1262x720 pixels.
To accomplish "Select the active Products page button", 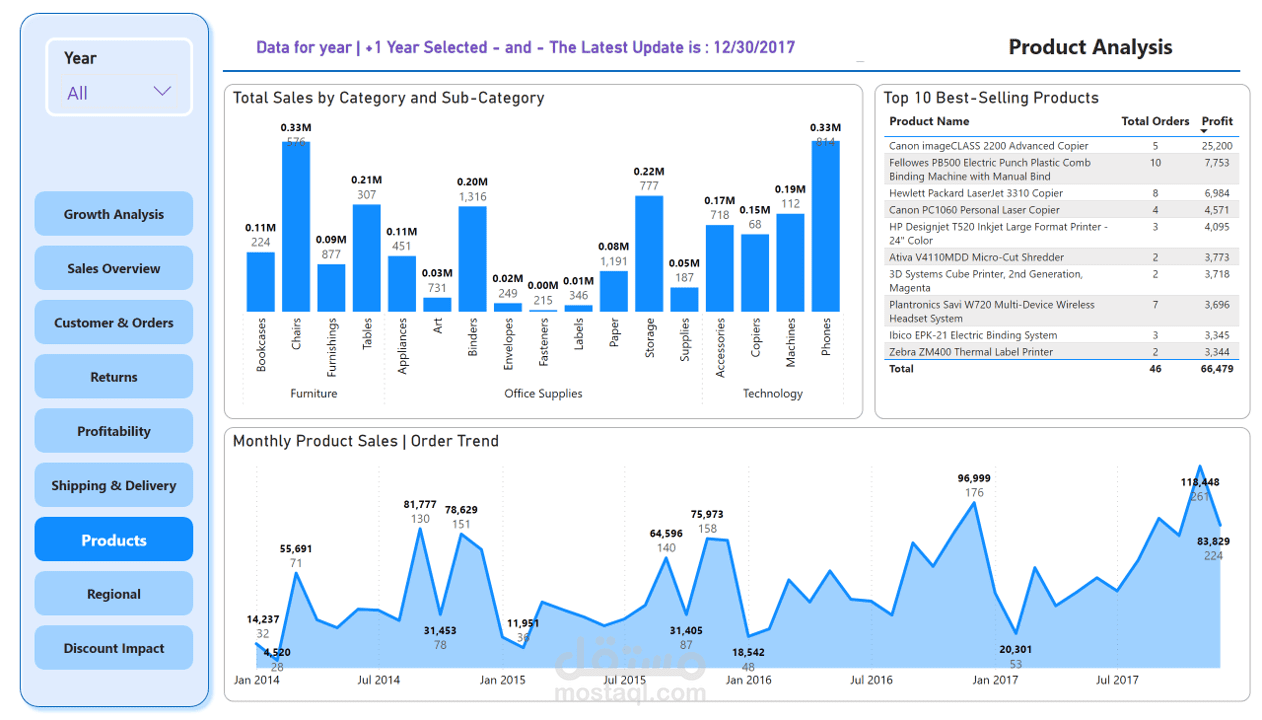I will click(x=114, y=540).
